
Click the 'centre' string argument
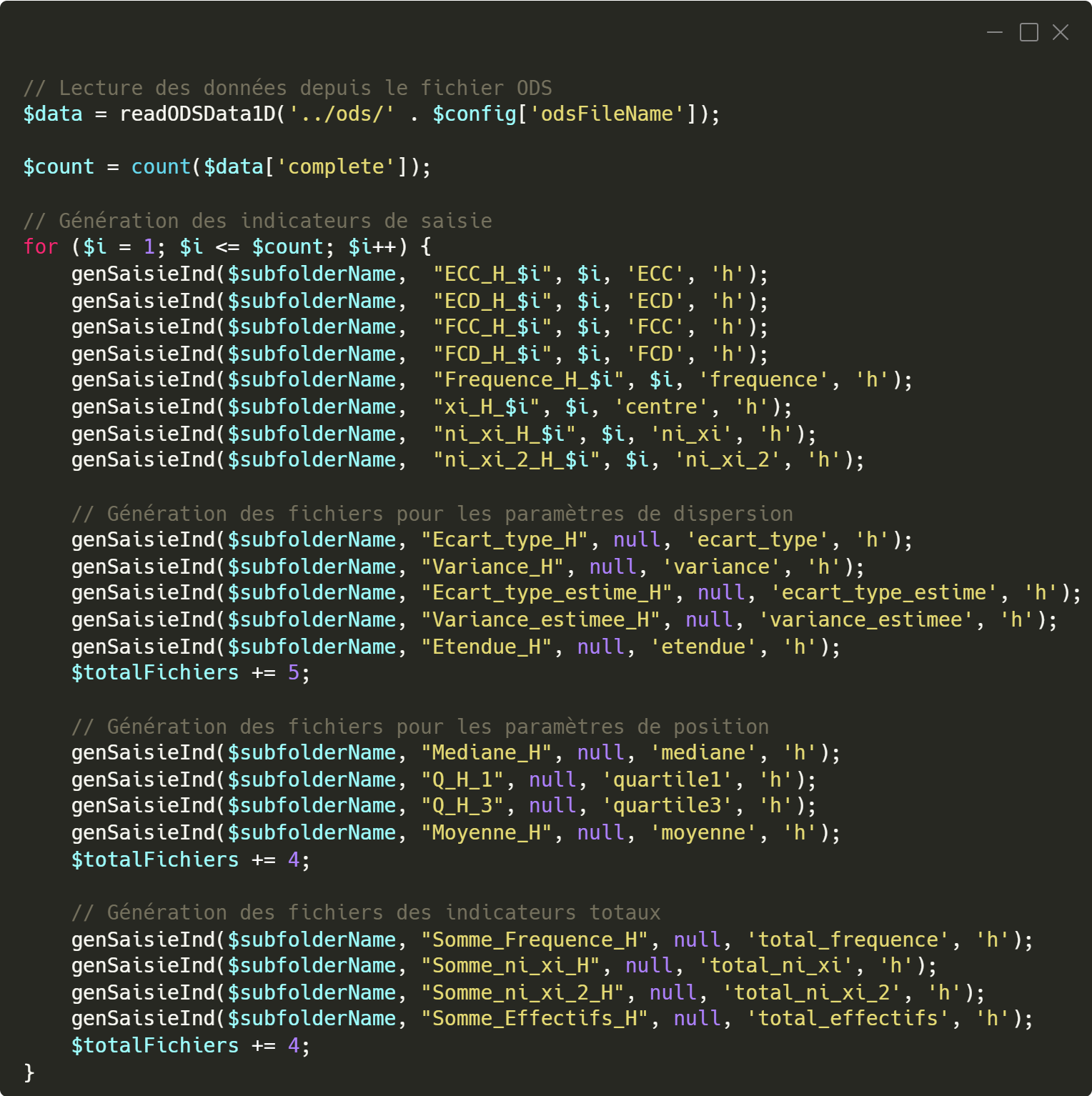[x=661, y=407]
